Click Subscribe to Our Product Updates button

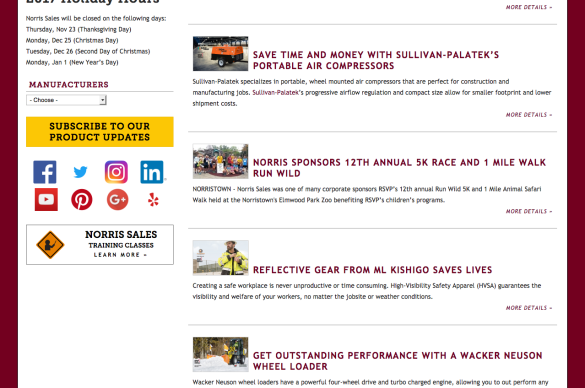click(100, 132)
